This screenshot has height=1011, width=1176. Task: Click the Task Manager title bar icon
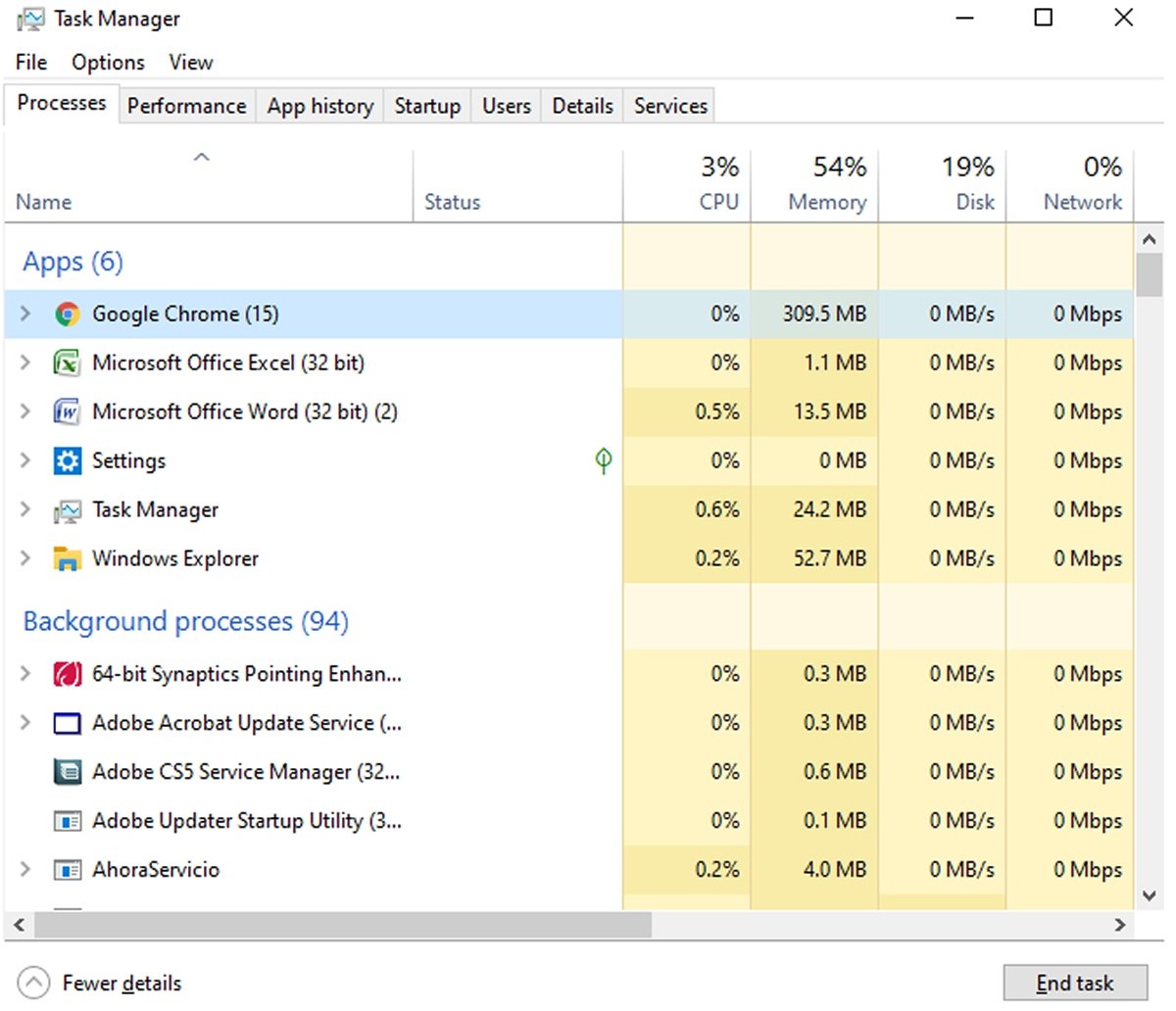click(x=30, y=20)
